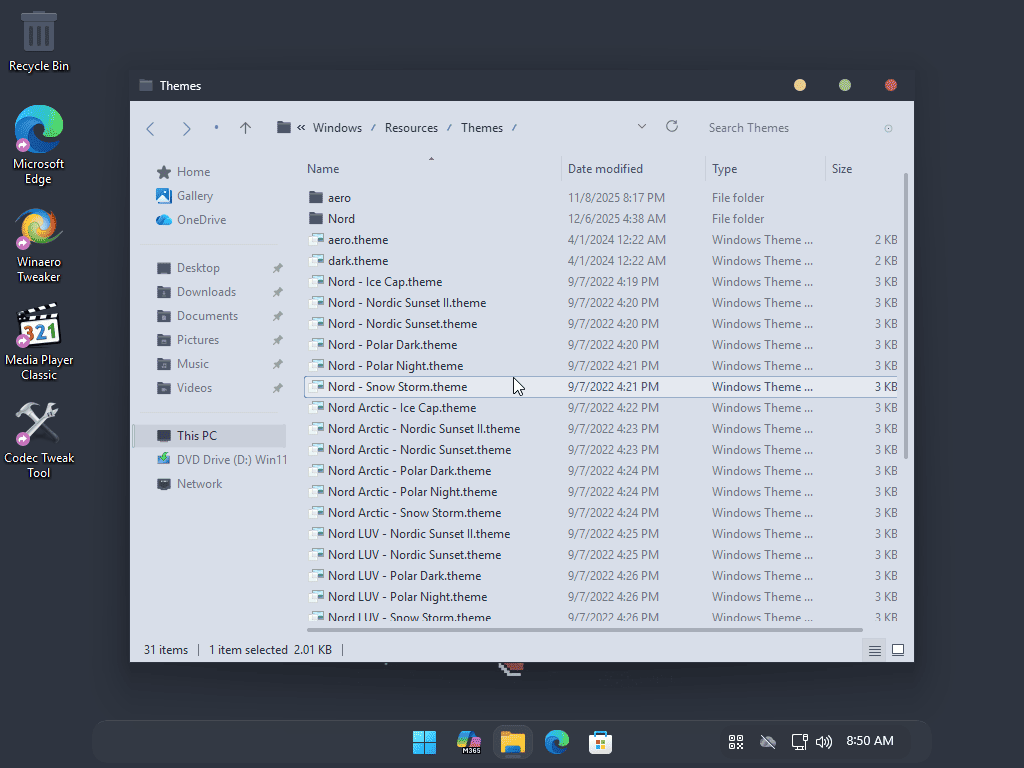Image resolution: width=1024 pixels, height=768 pixels.
Task: Switch to large thumbnails view icon
Action: pos(898,650)
